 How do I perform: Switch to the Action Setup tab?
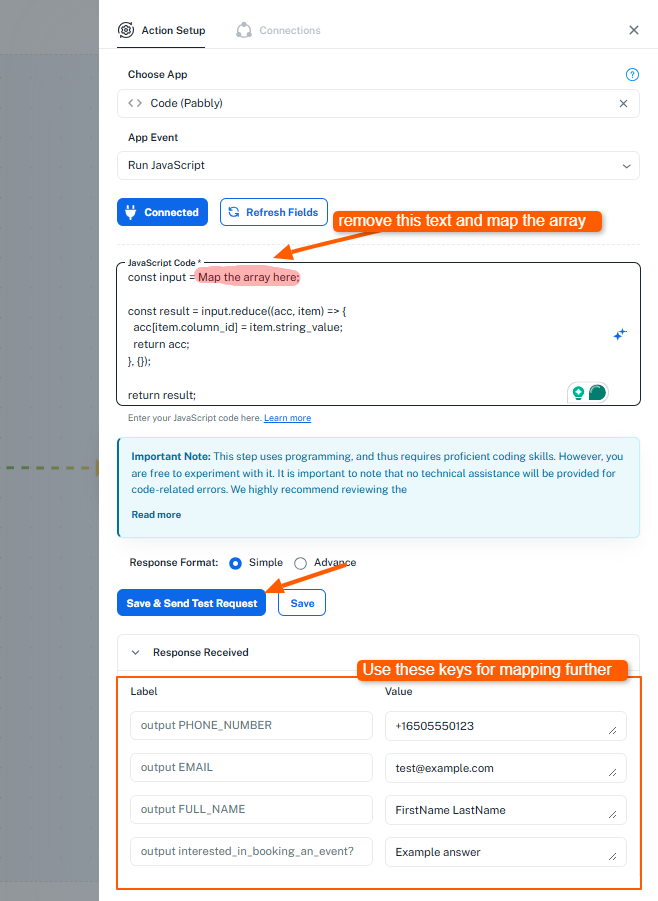click(173, 31)
